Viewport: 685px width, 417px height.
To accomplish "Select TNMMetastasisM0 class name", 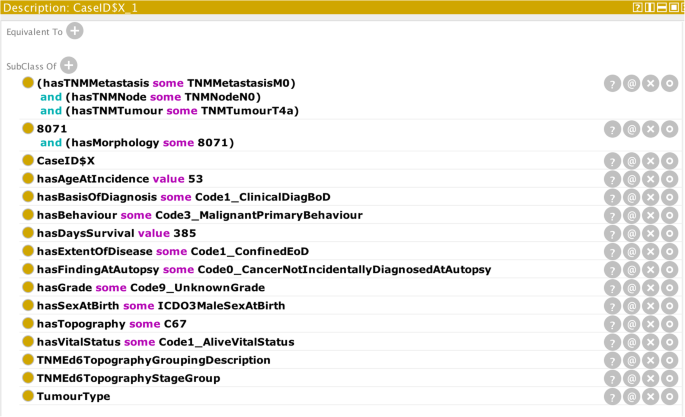I will (x=239, y=83).
